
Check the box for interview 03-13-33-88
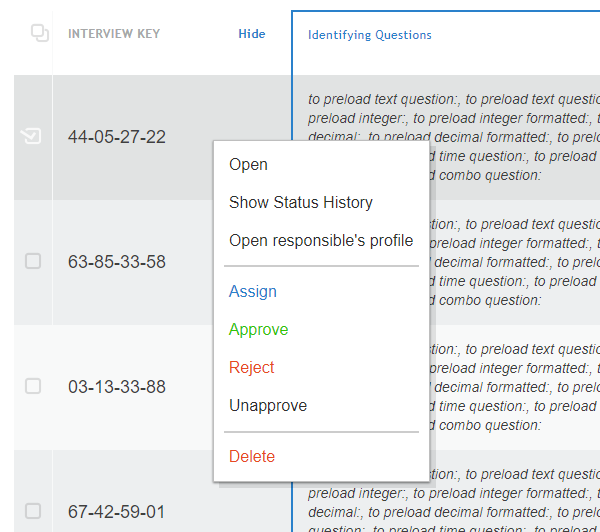coord(33,386)
